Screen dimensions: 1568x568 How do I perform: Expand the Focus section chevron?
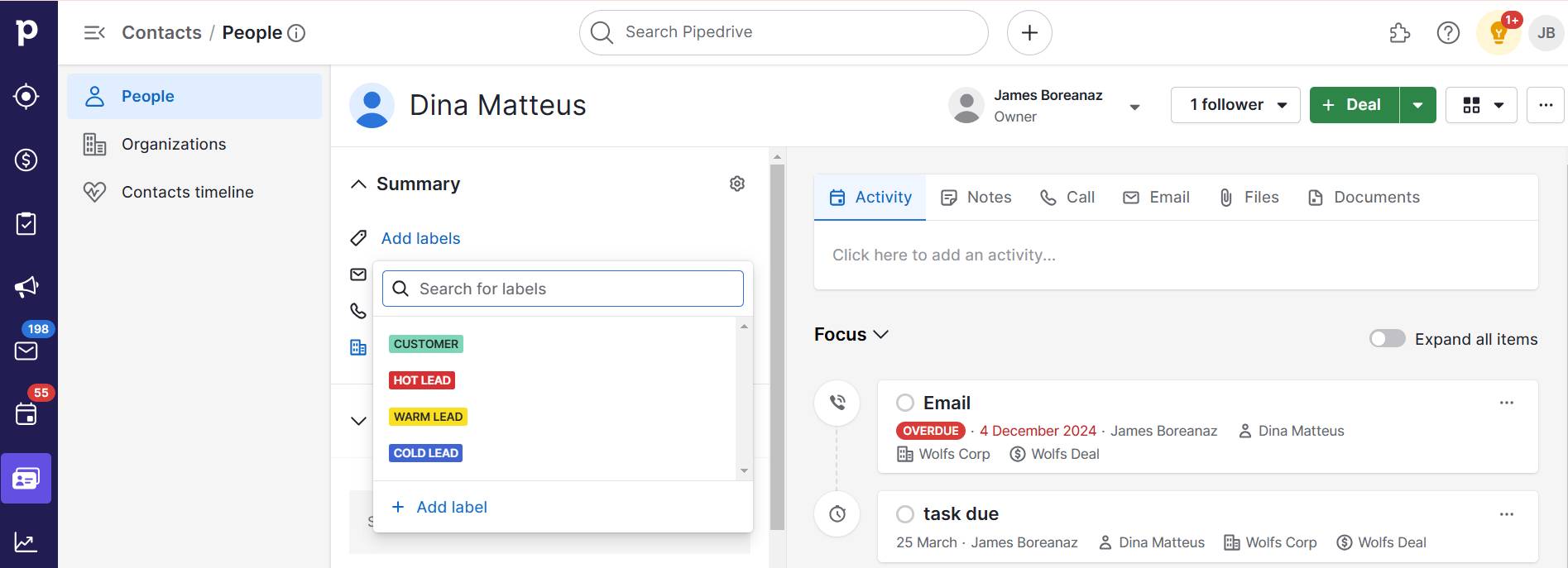pos(881,334)
